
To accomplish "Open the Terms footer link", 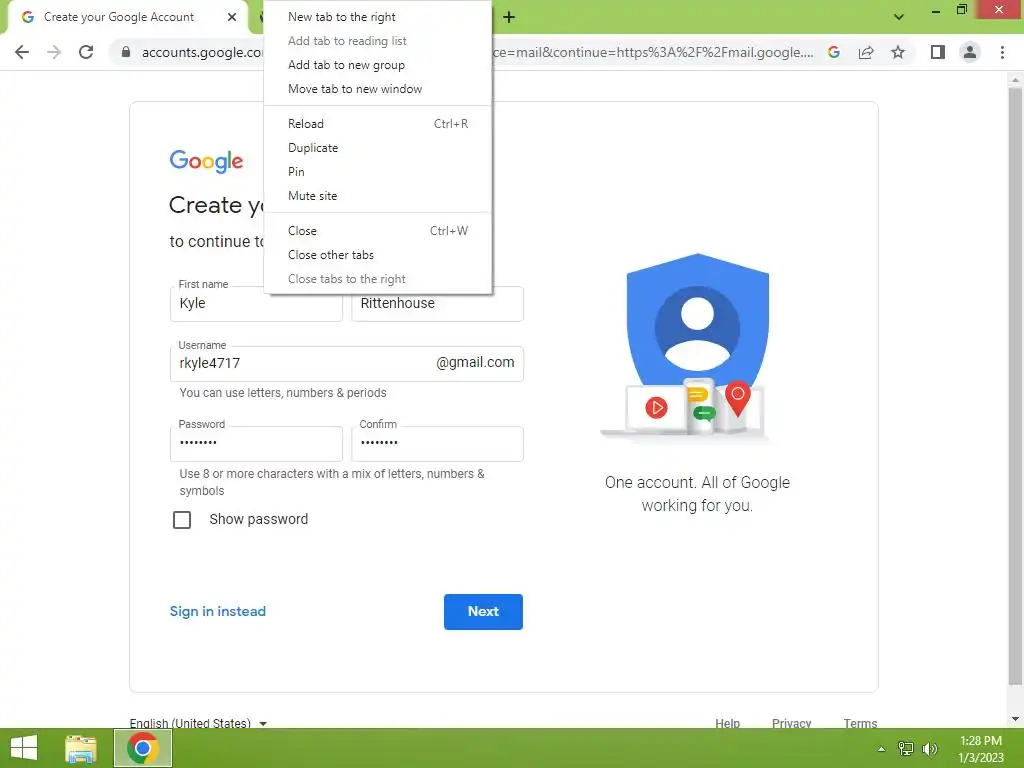I will pos(860,723).
